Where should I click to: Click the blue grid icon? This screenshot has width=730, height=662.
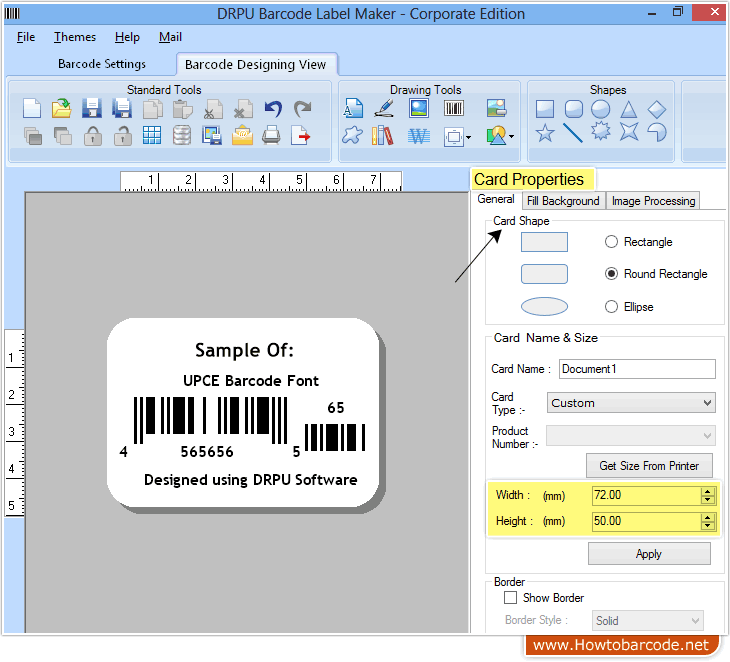coord(152,135)
